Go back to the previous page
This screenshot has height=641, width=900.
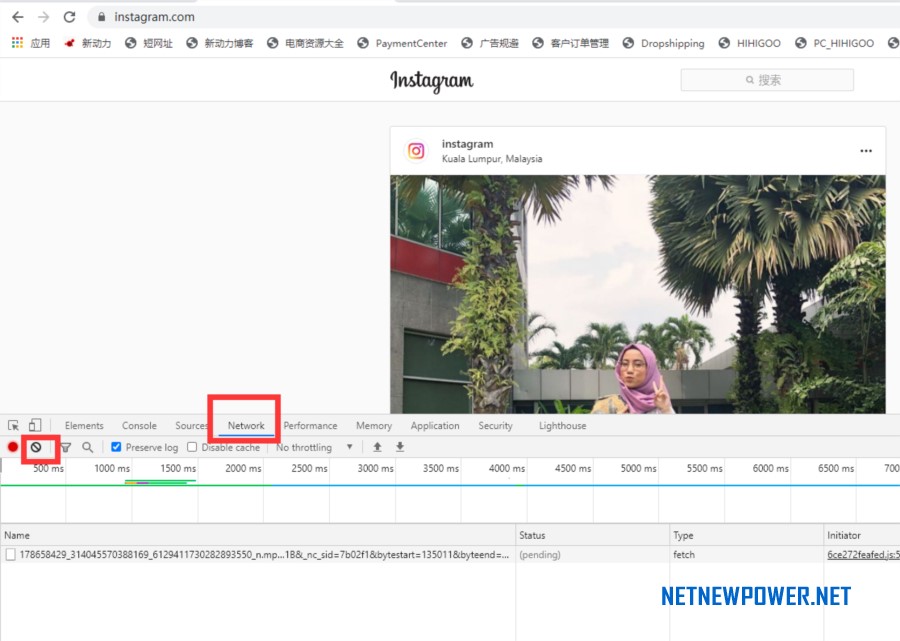[18, 17]
